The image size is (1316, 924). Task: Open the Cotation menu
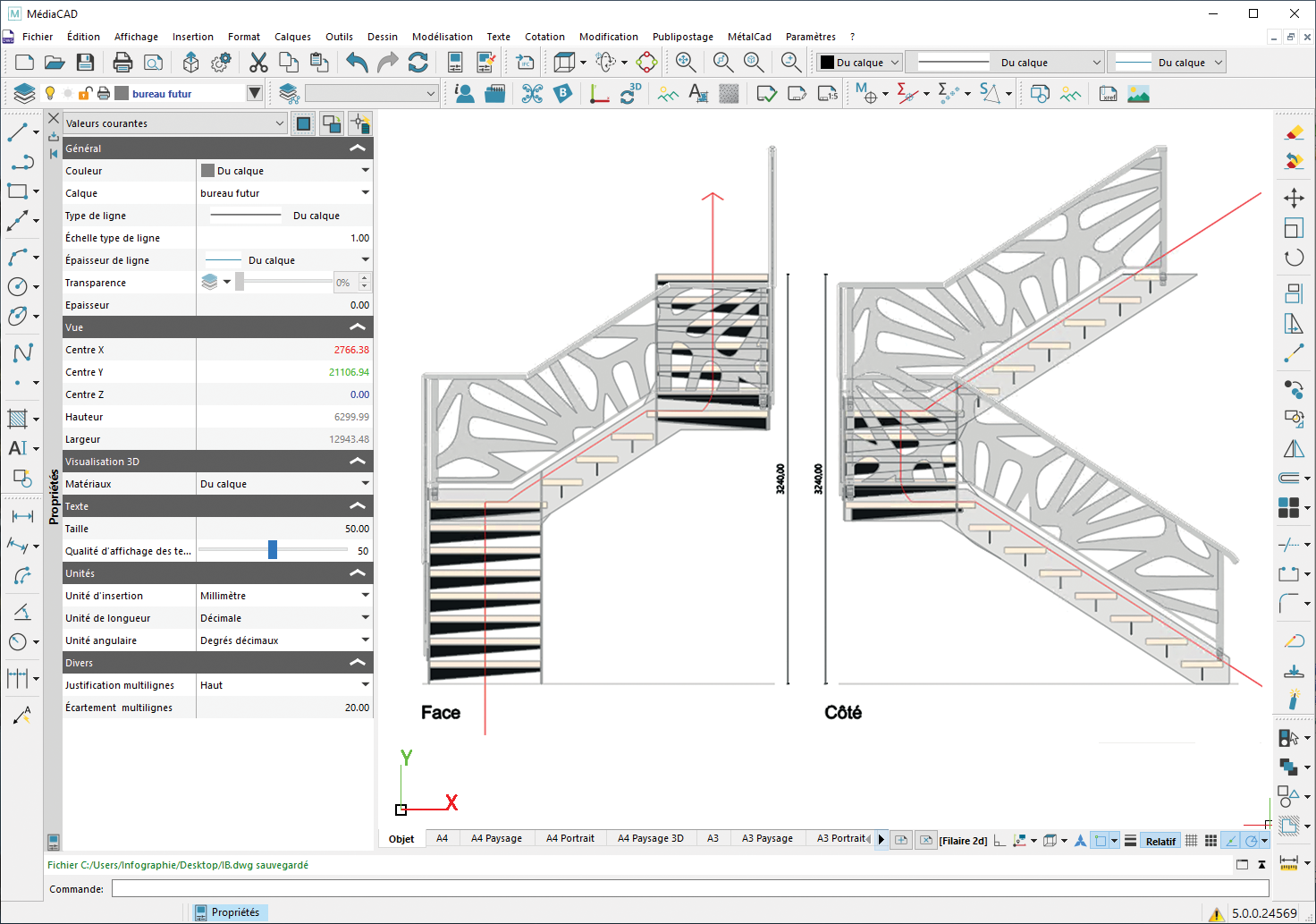(x=544, y=37)
